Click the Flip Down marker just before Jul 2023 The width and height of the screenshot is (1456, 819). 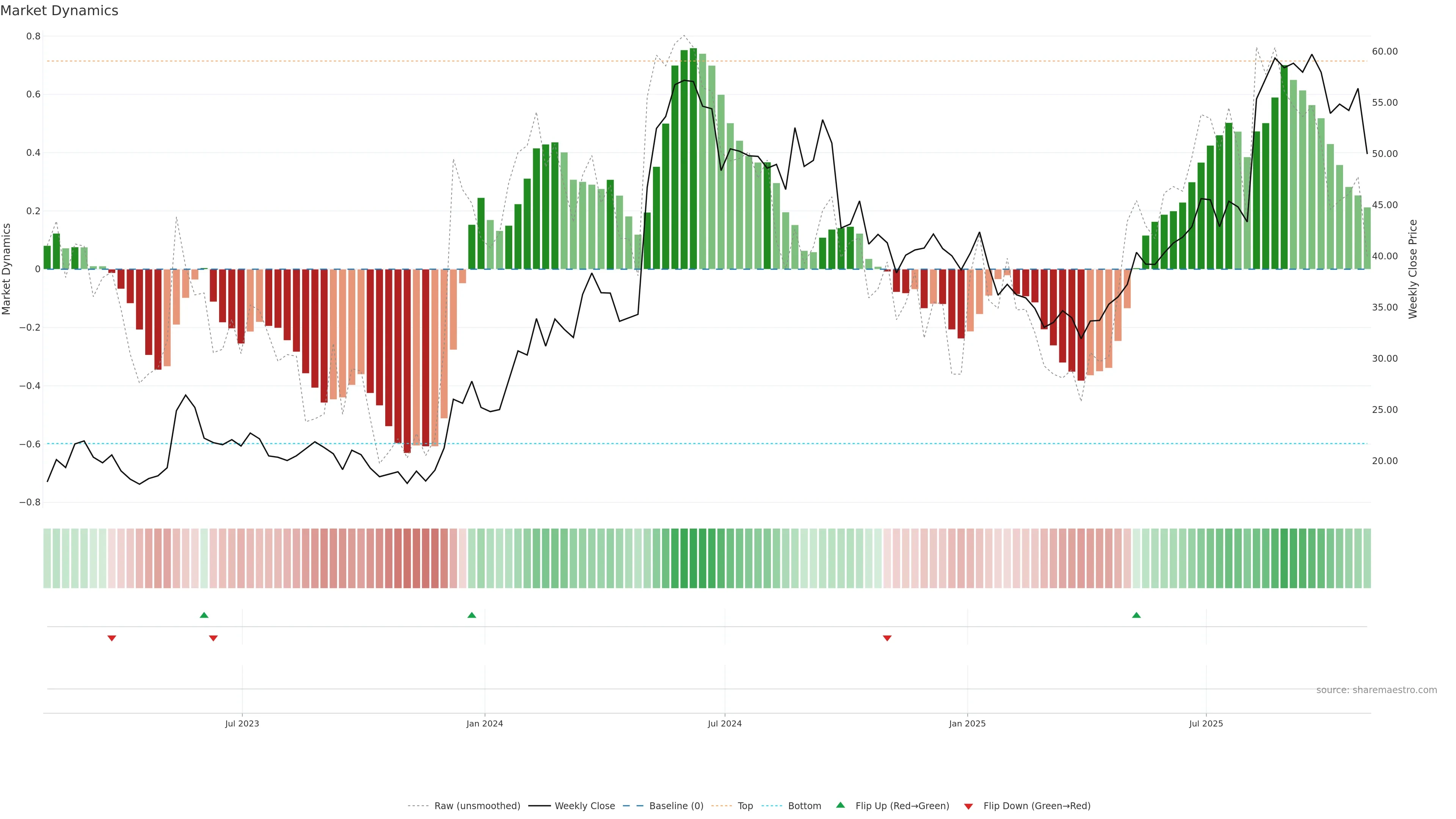coord(213,638)
